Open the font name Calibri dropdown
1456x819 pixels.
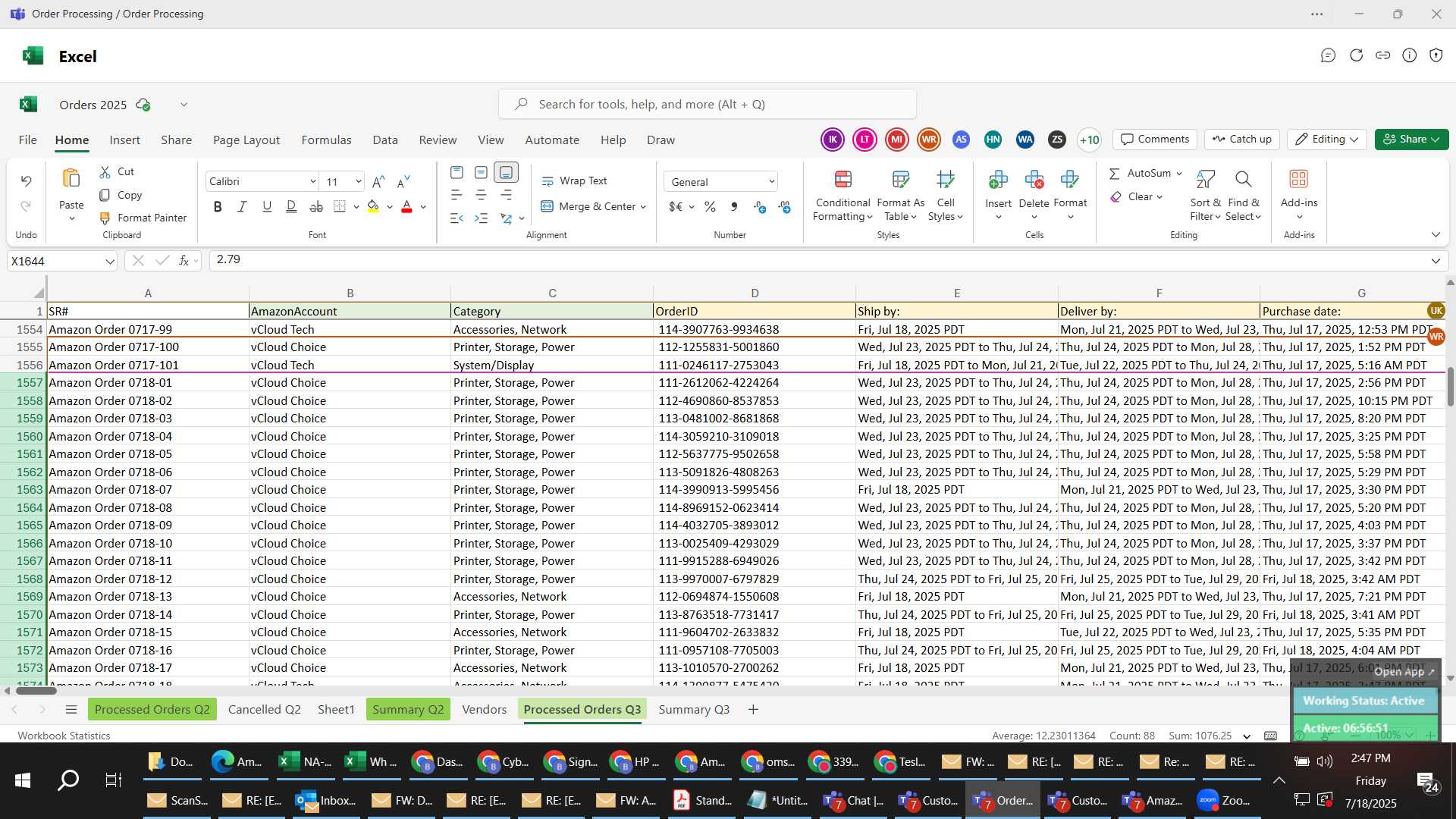[312, 182]
